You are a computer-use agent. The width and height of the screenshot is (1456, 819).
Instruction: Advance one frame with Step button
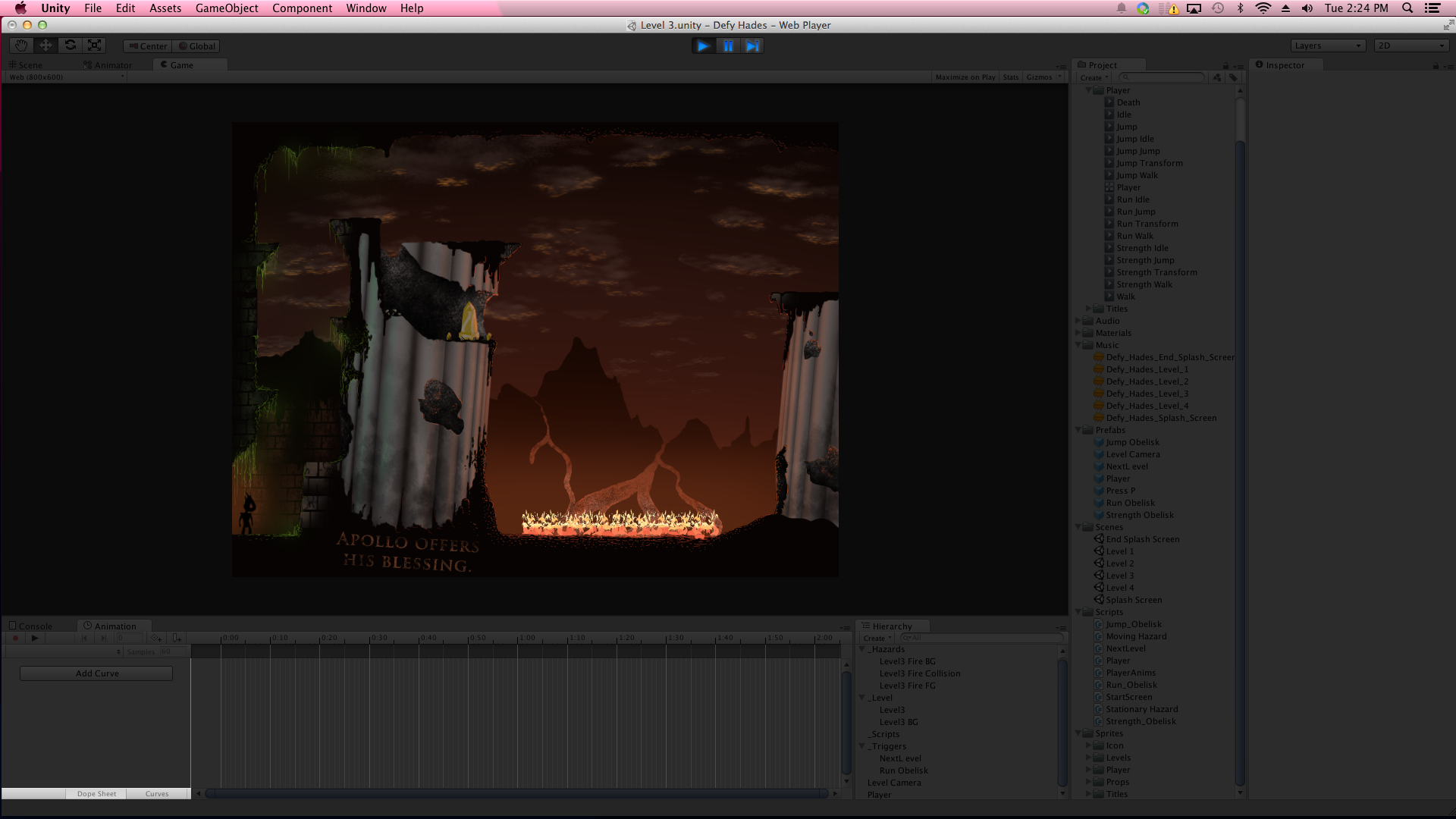pos(752,46)
